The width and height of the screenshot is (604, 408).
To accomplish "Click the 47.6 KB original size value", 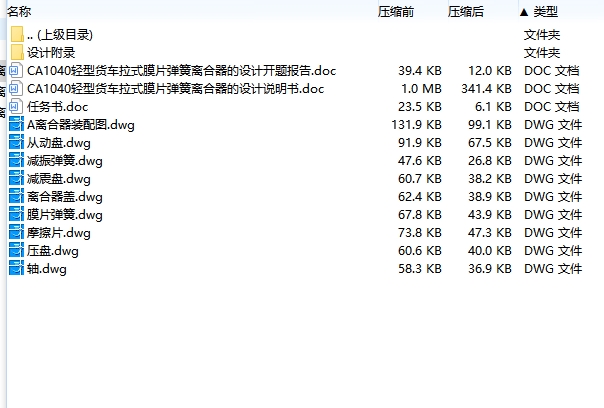I will (420, 161).
